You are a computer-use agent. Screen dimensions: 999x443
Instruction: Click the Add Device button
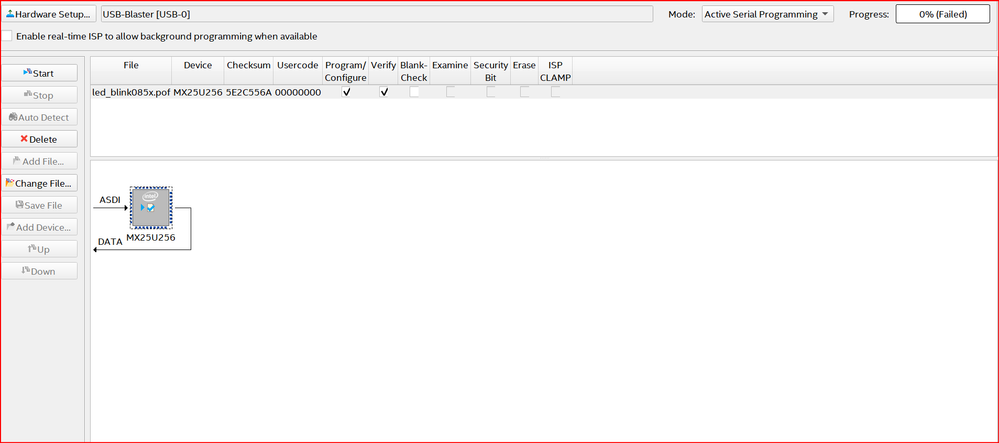pyautogui.click(x=40, y=228)
